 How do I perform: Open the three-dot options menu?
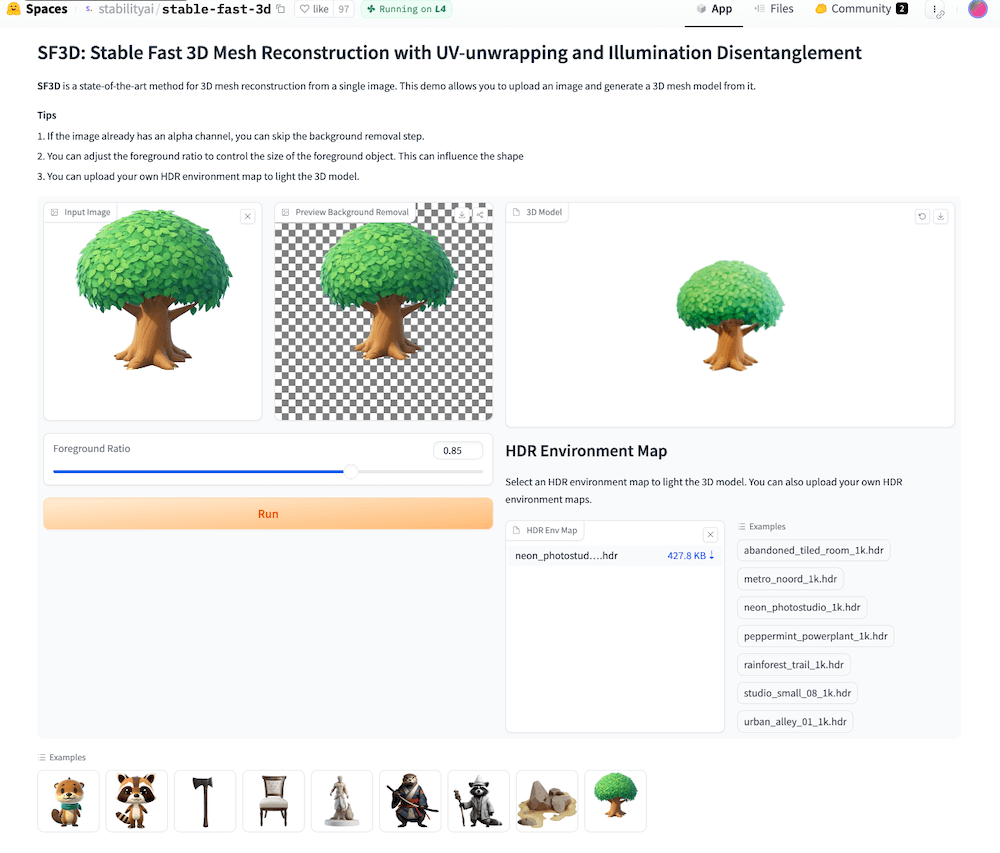934,9
